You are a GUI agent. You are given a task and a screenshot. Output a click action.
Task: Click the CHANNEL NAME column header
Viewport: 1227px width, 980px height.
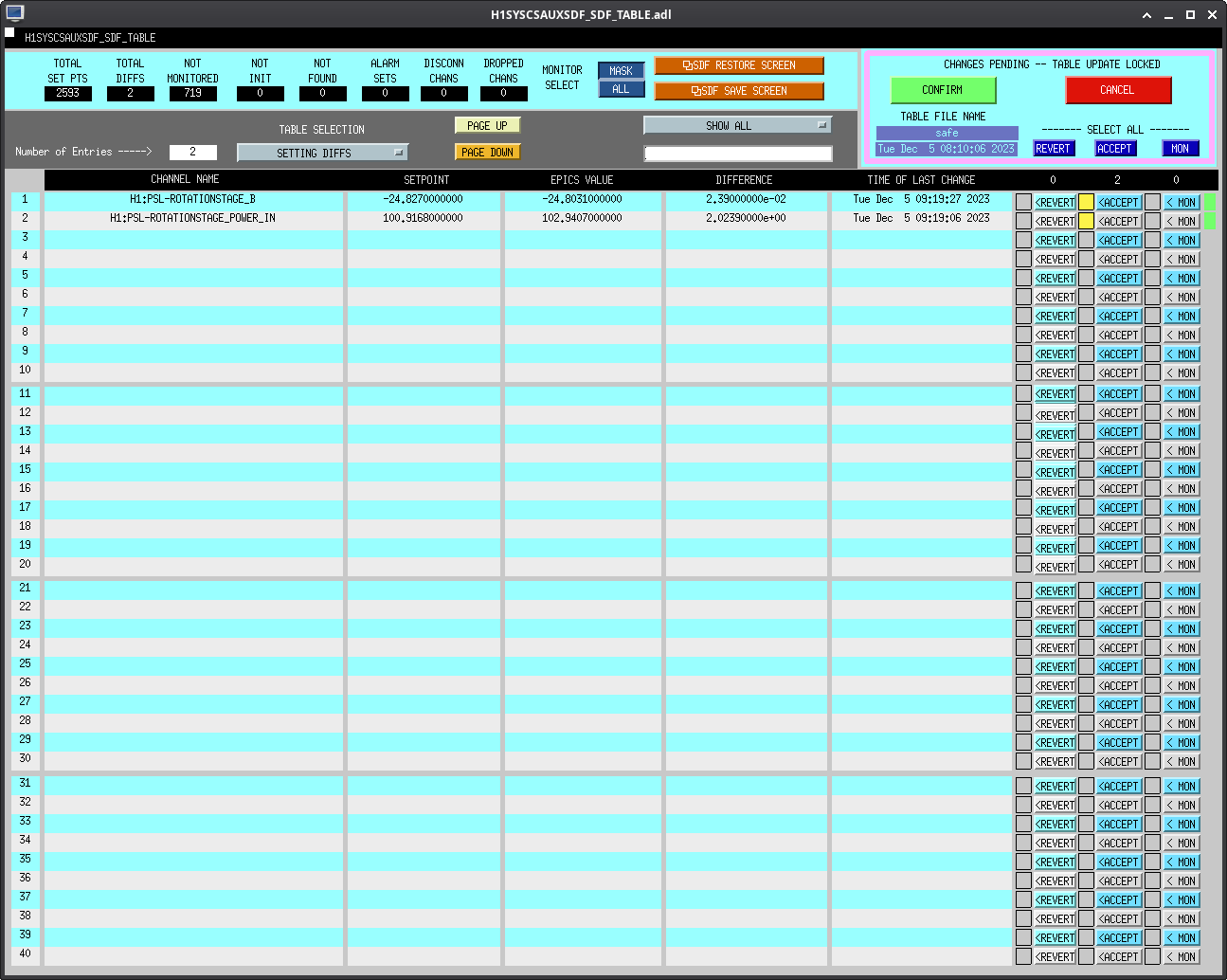pyautogui.click(x=185, y=179)
